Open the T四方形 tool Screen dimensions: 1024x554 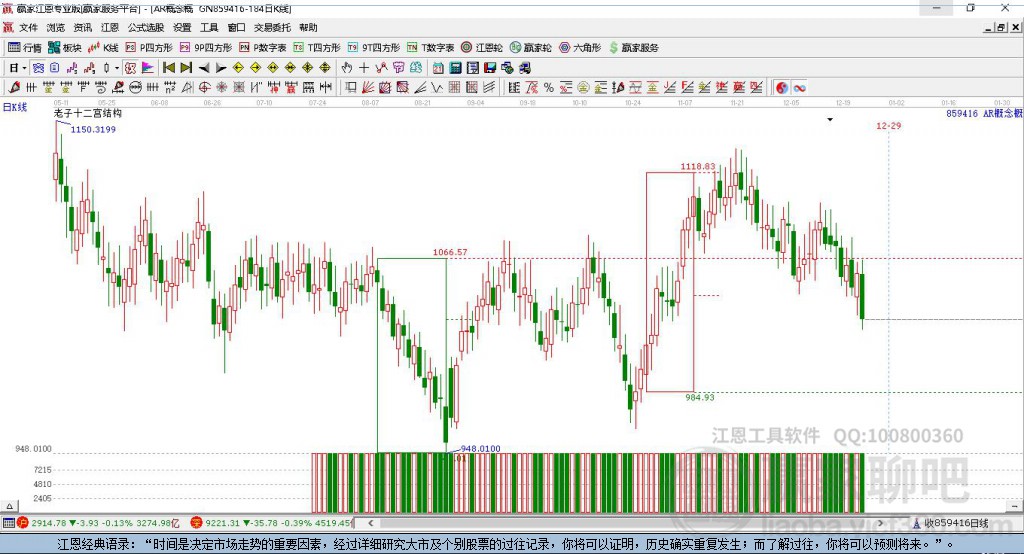(x=317, y=48)
